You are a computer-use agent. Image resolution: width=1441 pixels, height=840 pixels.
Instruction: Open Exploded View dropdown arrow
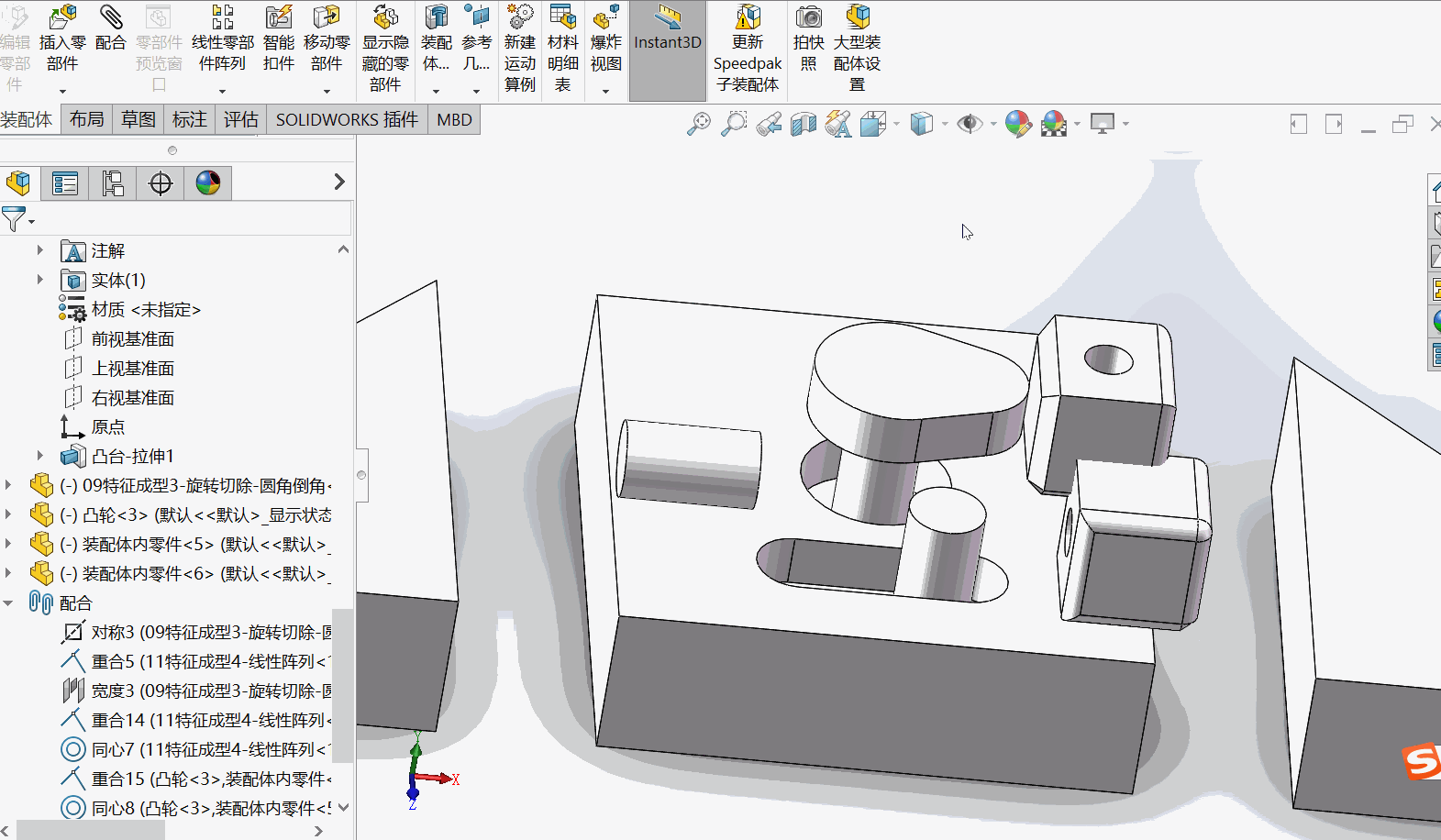point(606,91)
